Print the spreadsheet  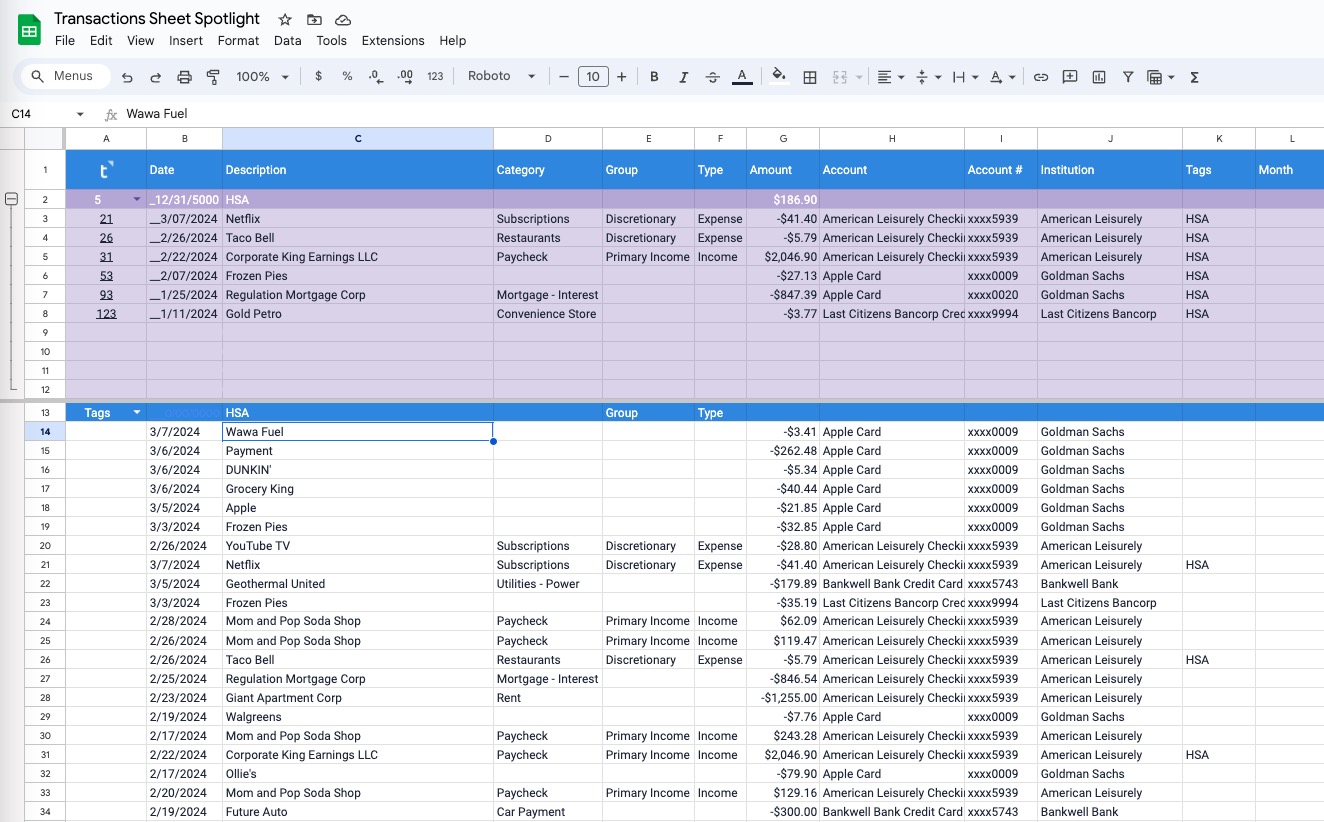pos(184,77)
